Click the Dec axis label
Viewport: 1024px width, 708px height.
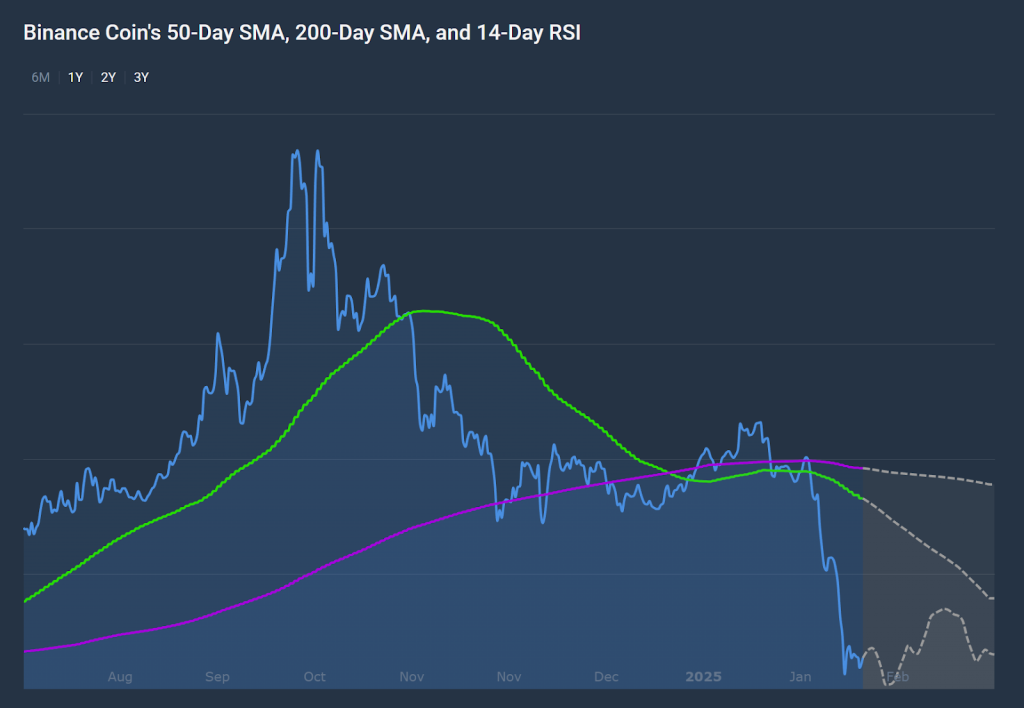pos(605,677)
